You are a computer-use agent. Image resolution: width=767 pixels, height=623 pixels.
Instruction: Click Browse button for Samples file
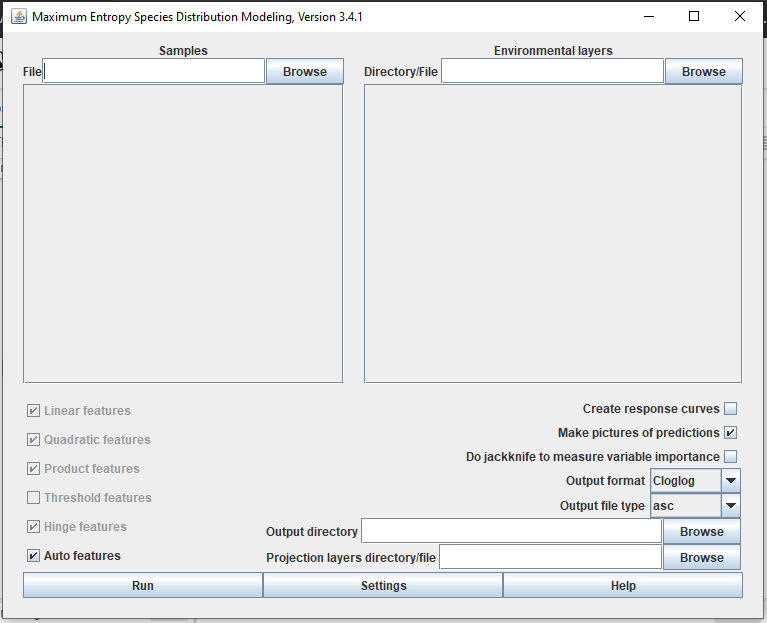(304, 71)
